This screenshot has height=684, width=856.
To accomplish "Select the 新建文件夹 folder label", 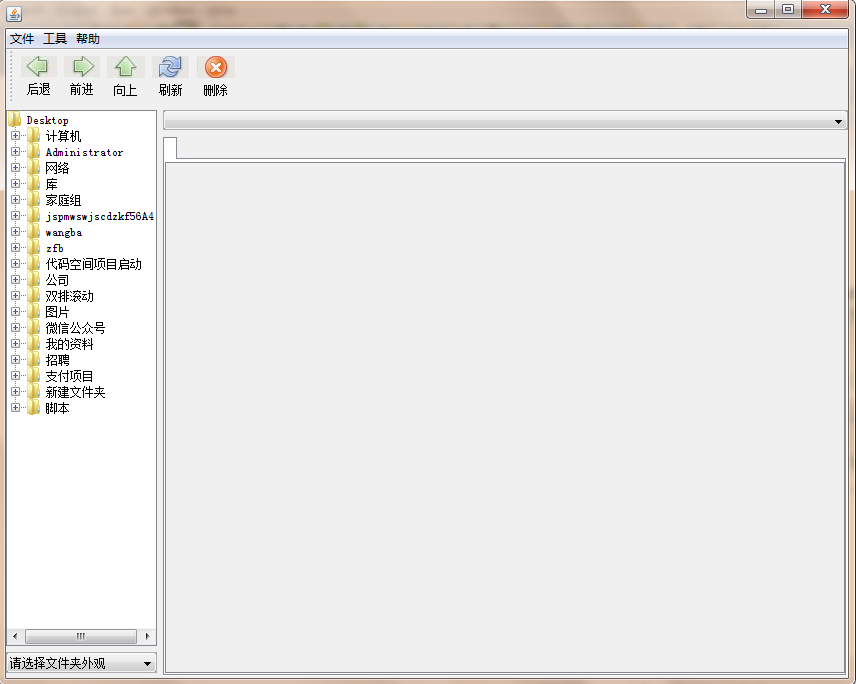I will [x=75, y=392].
